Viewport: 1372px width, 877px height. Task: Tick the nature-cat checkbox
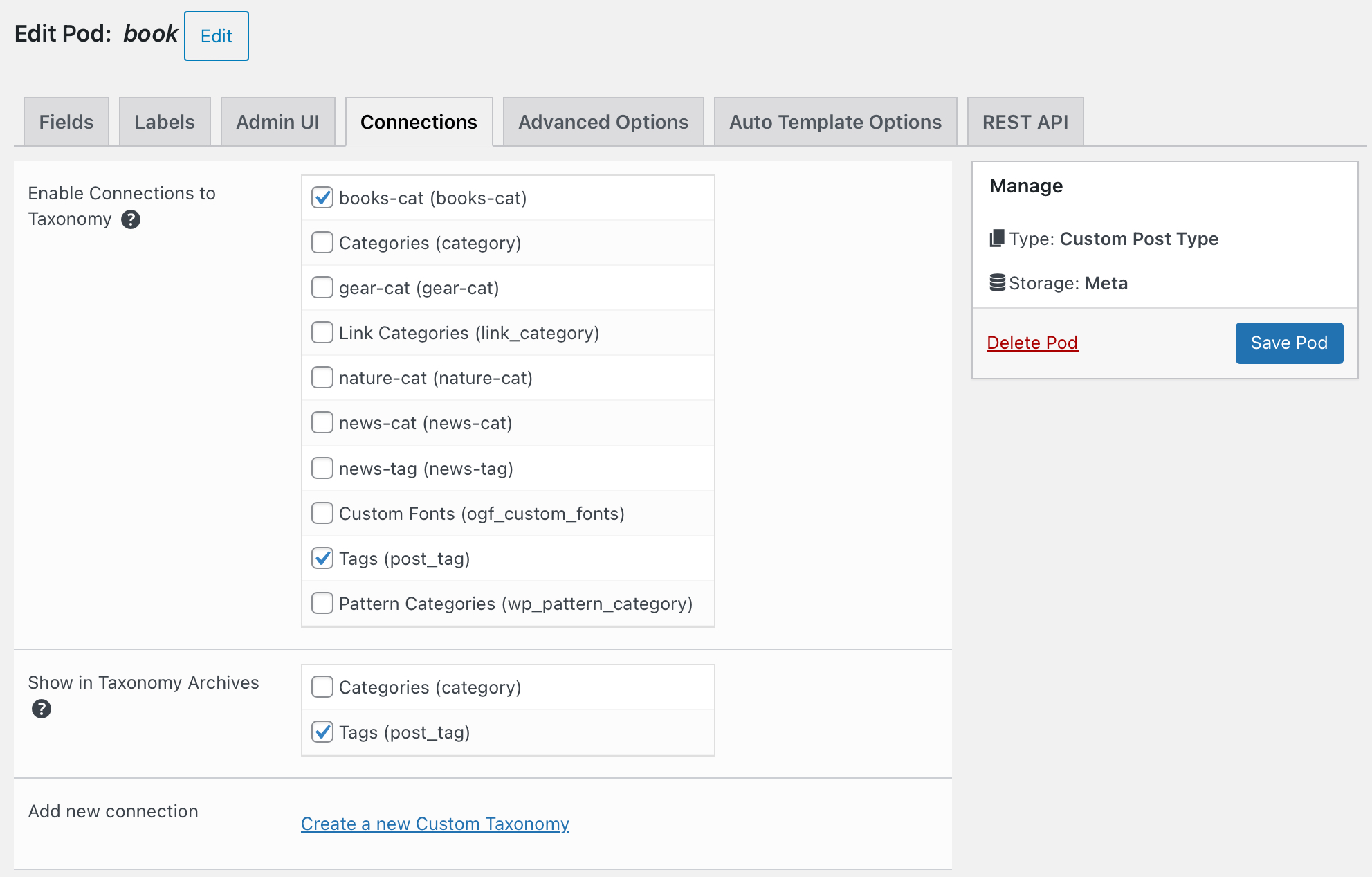pos(322,378)
